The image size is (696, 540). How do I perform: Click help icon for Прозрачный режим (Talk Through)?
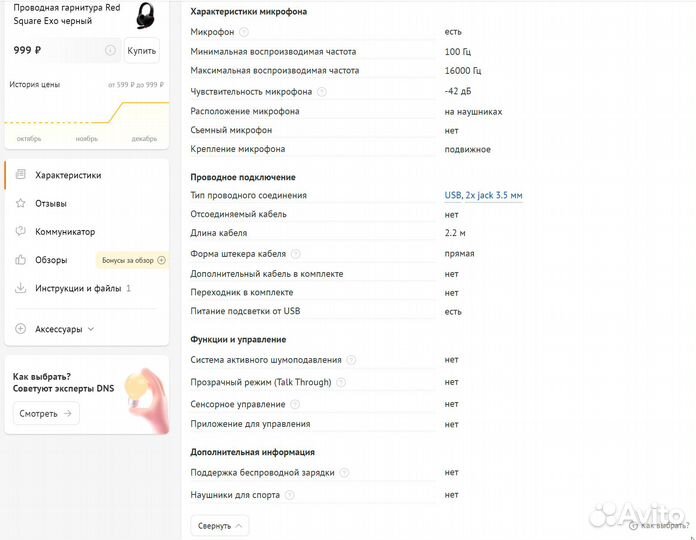pos(341,382)
